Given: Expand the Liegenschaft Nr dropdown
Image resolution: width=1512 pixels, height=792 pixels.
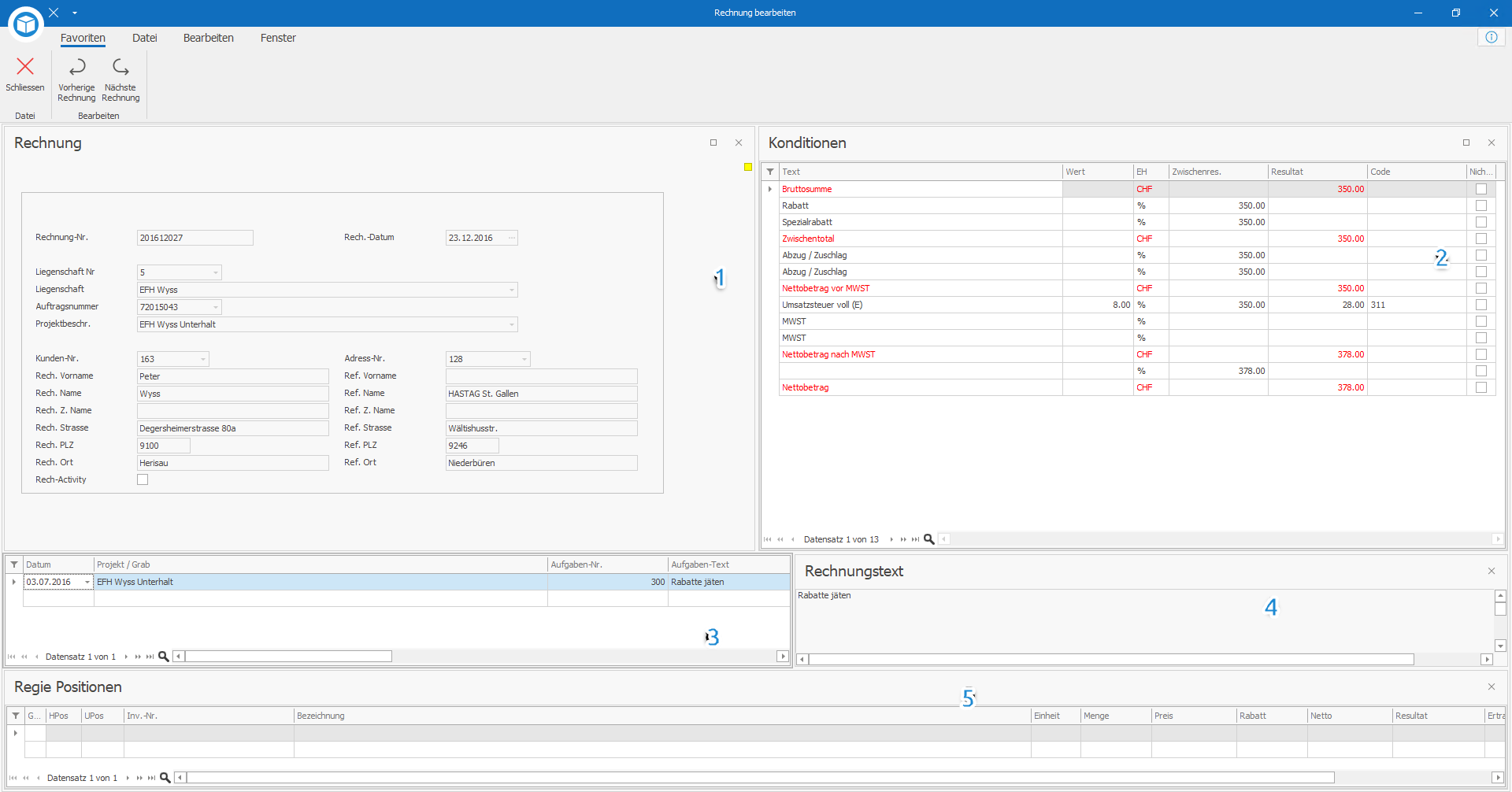Looking at the screenshot, I should pyautogui.click(x=216, y=272).
